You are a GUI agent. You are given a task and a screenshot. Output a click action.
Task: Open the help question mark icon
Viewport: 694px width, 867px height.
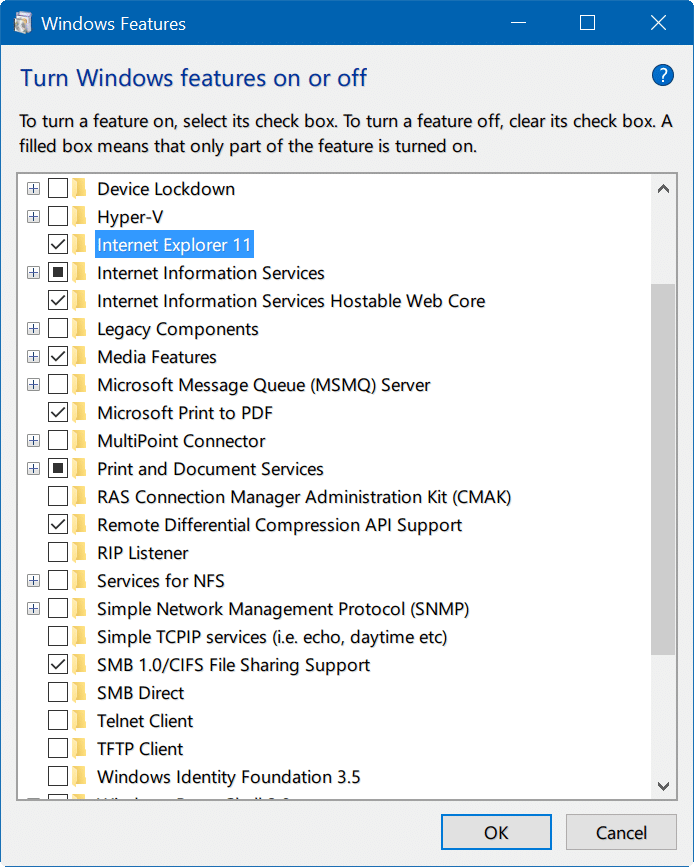(x=662, y=75)
